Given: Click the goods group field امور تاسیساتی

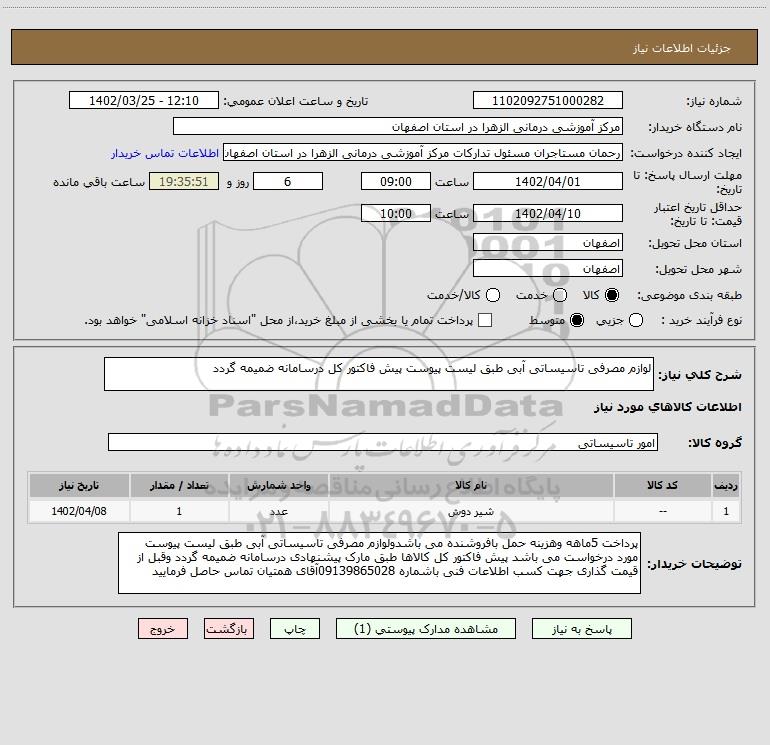Looking at the screenshot, I should [383, 442].
